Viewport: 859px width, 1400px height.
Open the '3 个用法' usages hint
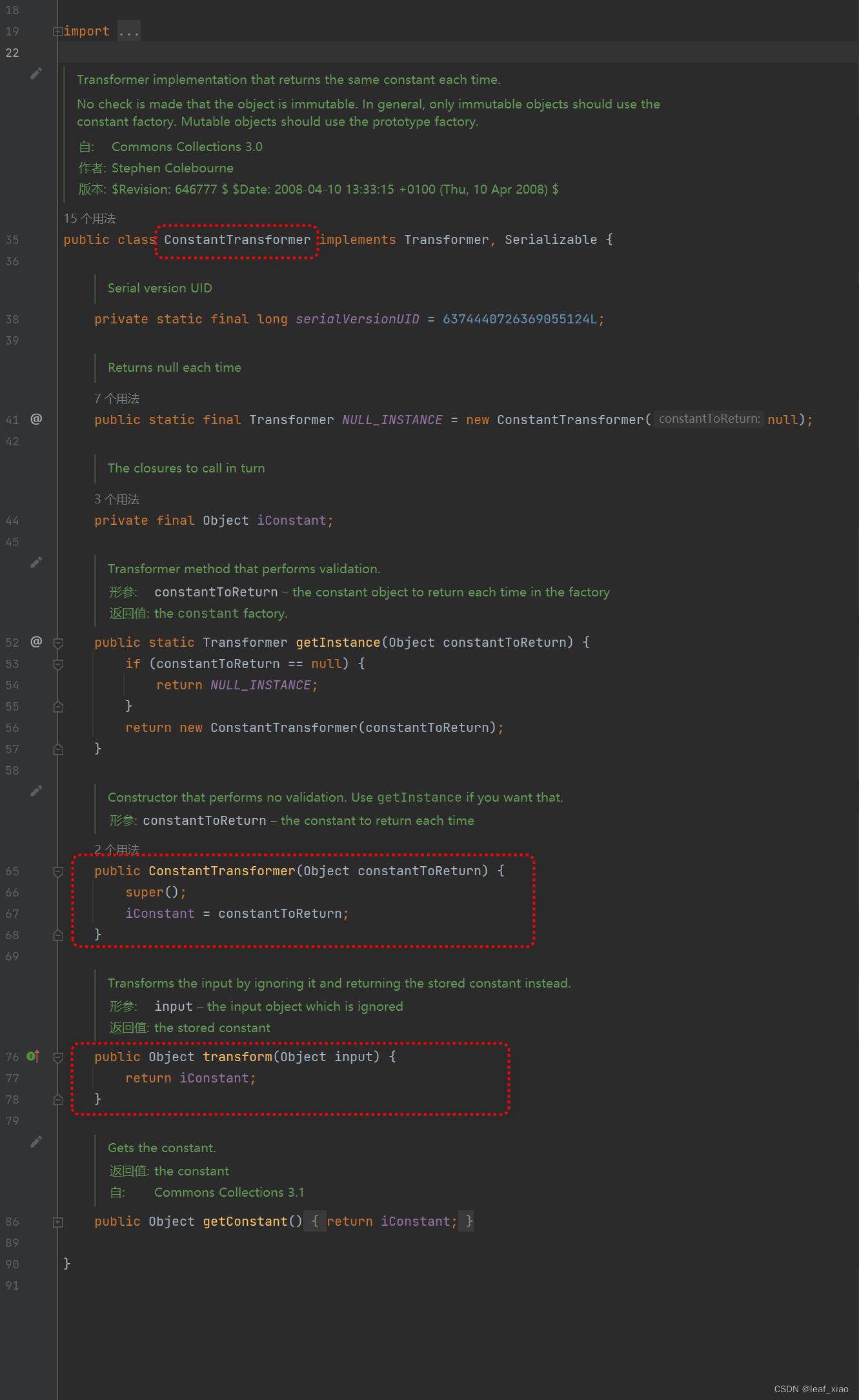pos(117,499)
